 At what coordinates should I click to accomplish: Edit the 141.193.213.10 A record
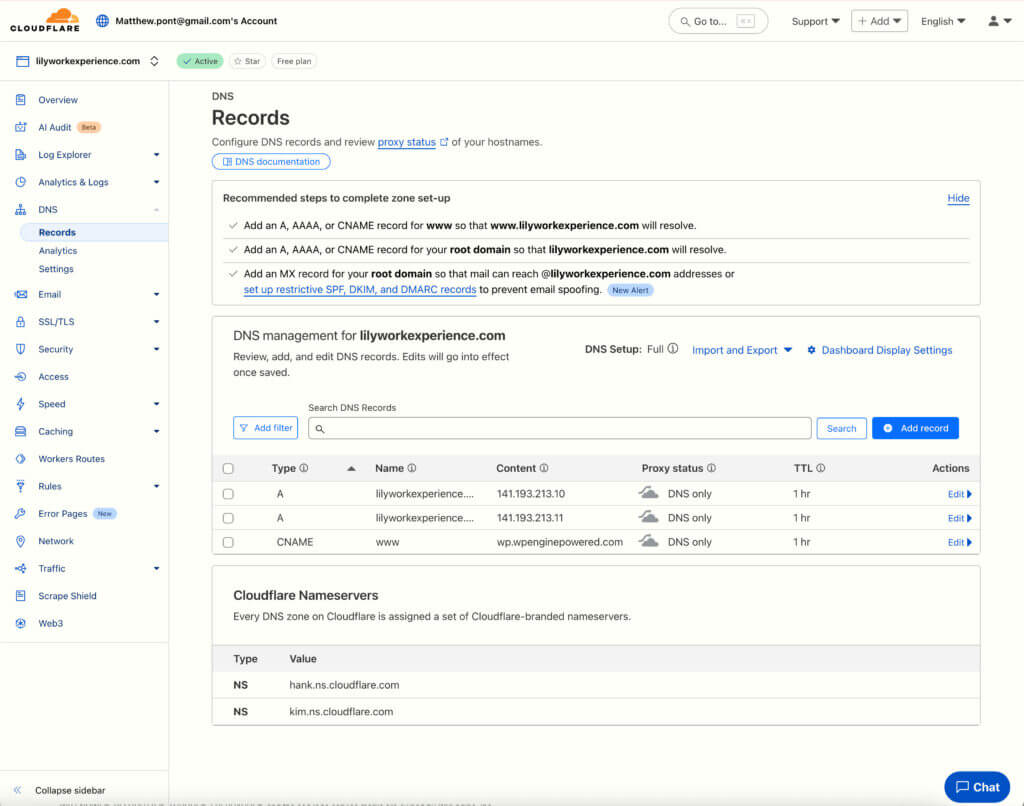pos(959,494)
